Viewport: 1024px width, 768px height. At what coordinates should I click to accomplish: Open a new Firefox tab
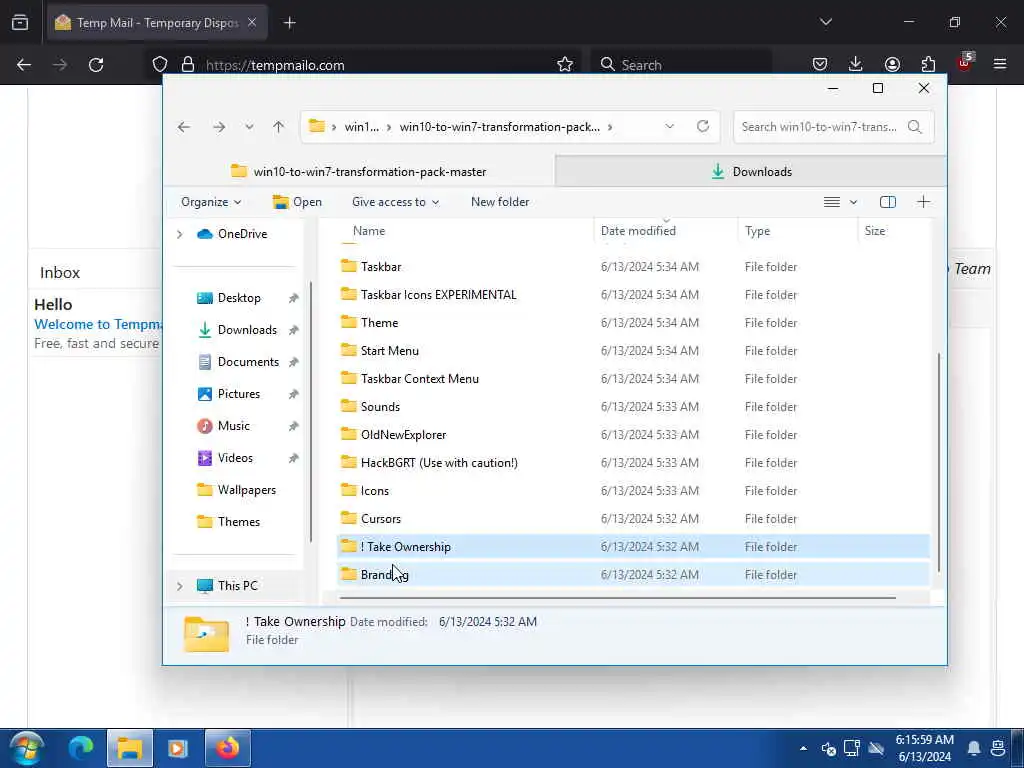pos(290,23)
